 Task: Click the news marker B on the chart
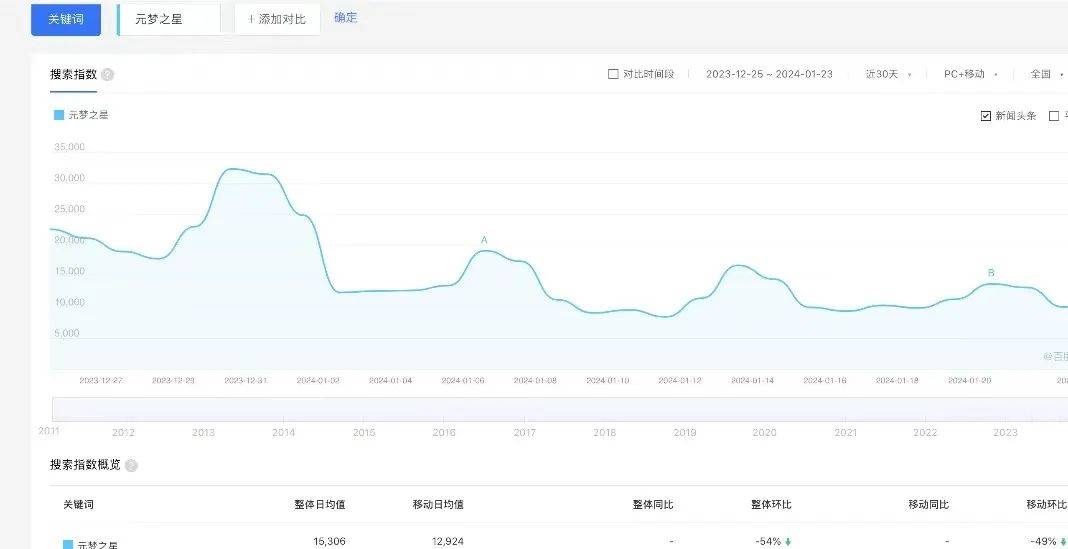(991, 273)
